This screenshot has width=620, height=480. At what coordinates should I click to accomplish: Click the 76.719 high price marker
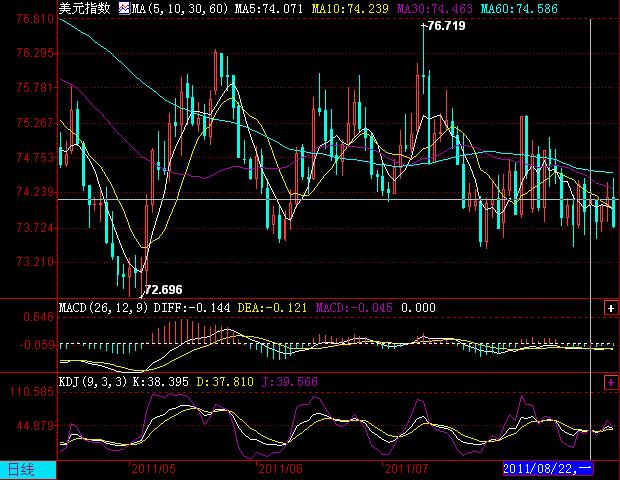[x=446, y=26]
